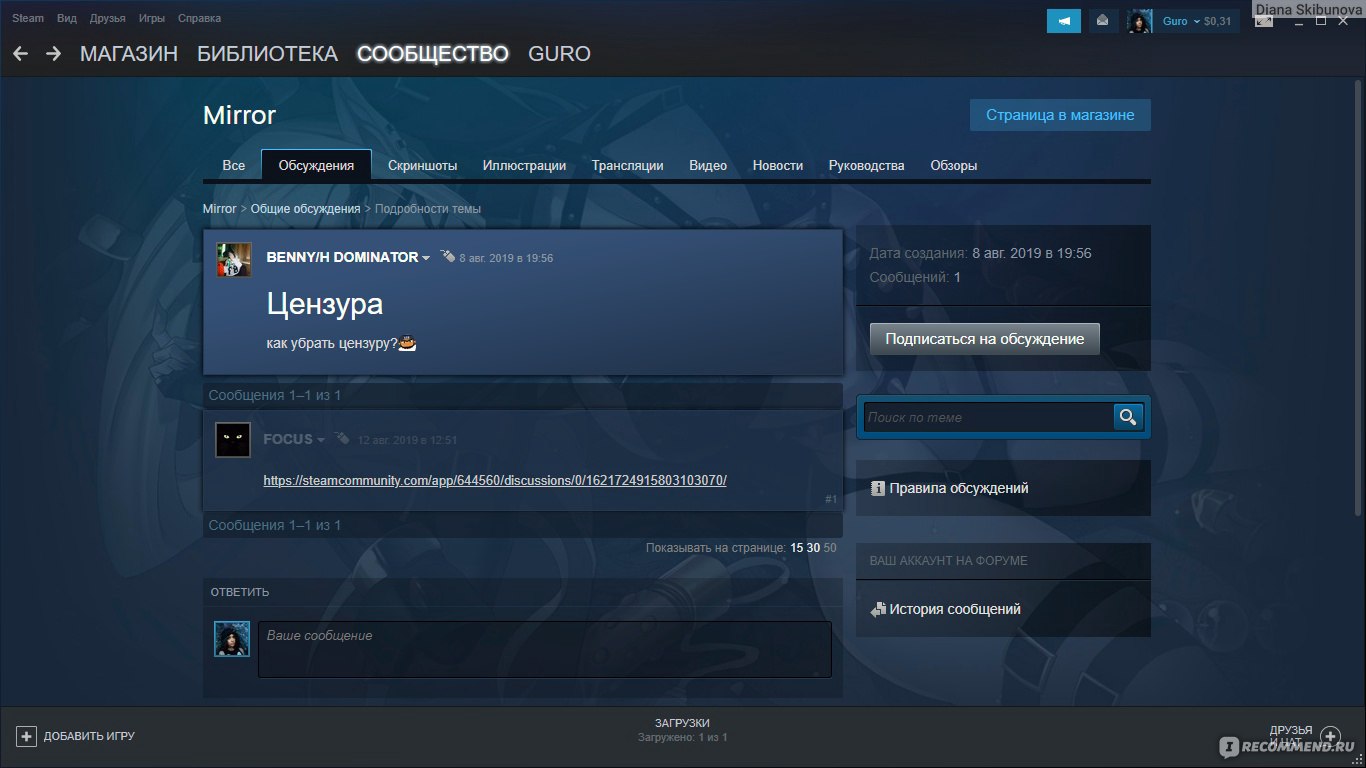Viewport: 1366px width, 768px height.
Task: Open GURO profile section
Action: [559, 54]
